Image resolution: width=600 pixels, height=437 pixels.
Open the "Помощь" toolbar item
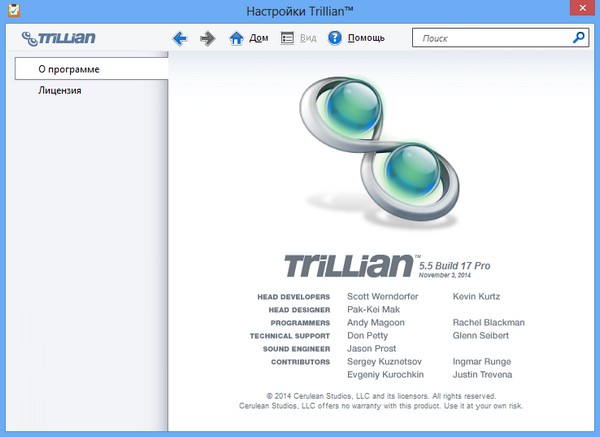click(x=365, y=39)
